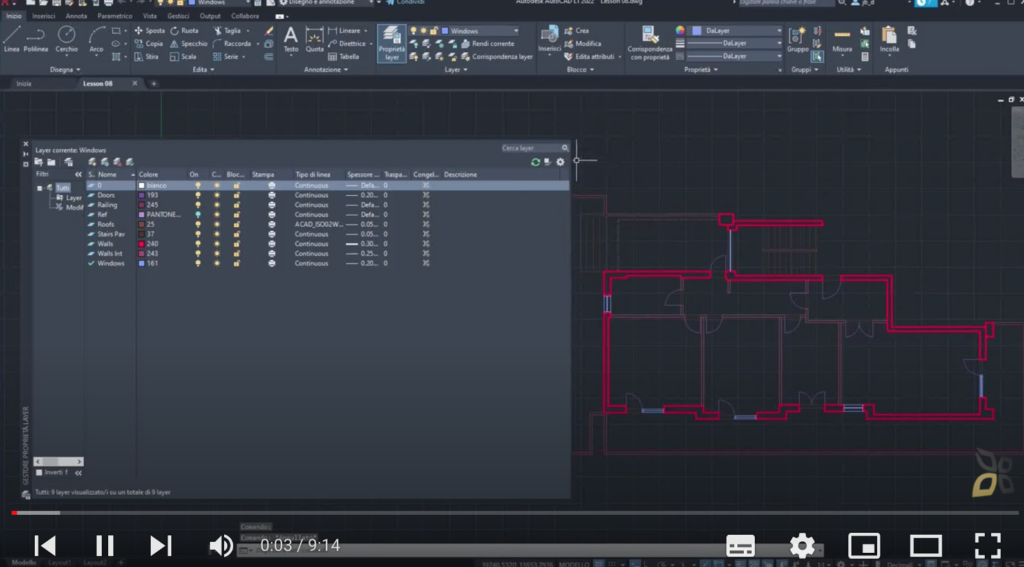Activate the Scala scale tool
The image size is (1024, 567).
point(184,57)
